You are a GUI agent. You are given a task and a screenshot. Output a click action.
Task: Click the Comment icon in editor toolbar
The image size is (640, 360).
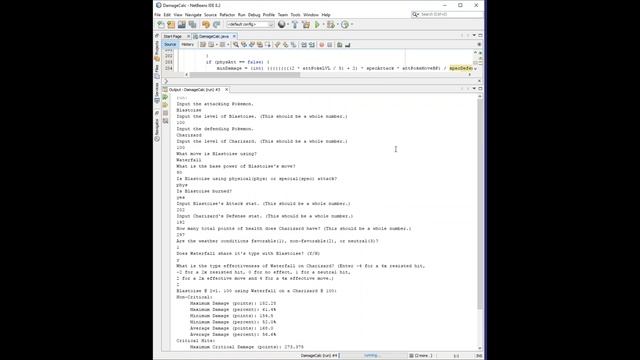(x=340, y=44)
